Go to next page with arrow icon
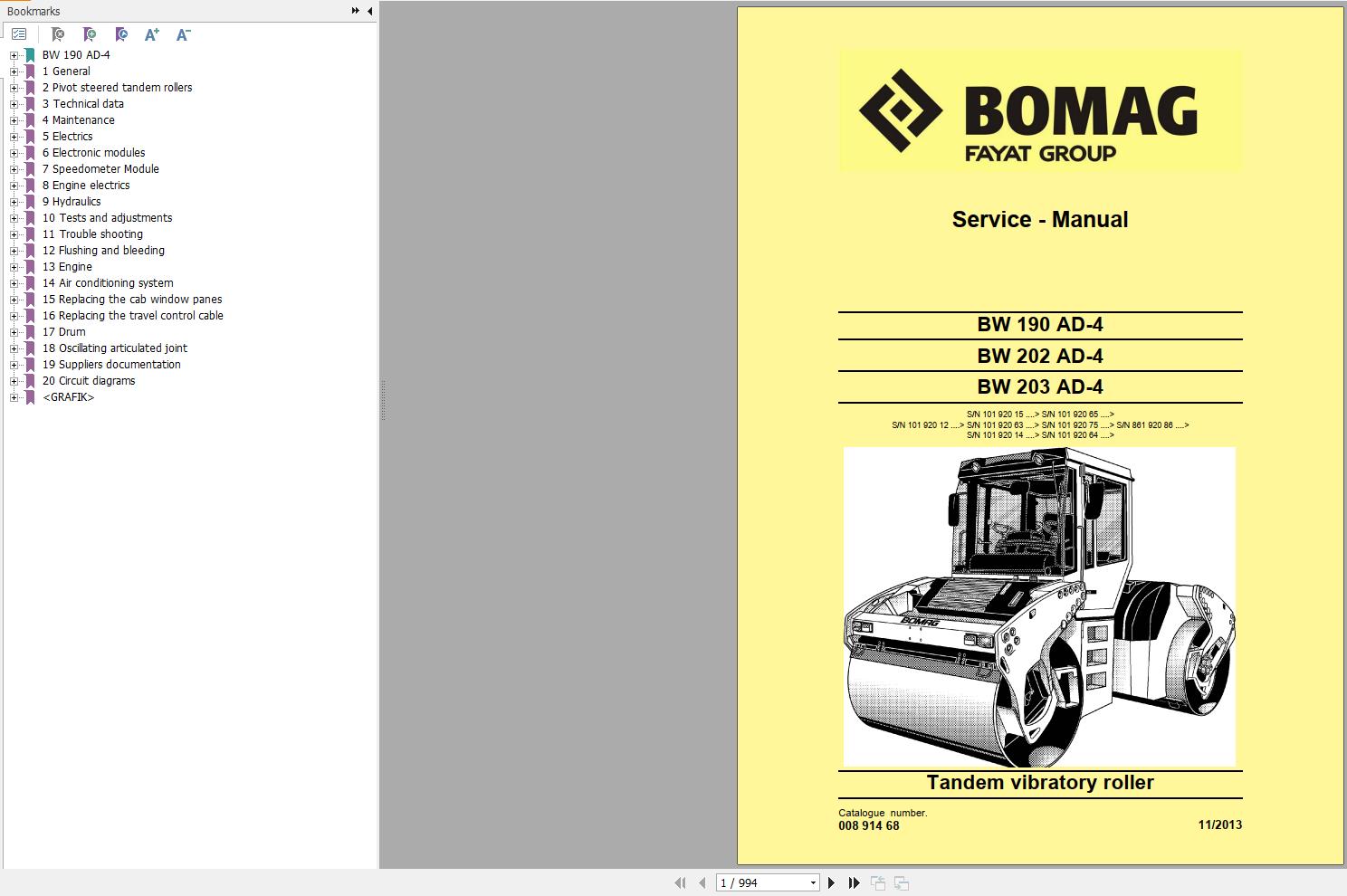 tap(832, 882)
